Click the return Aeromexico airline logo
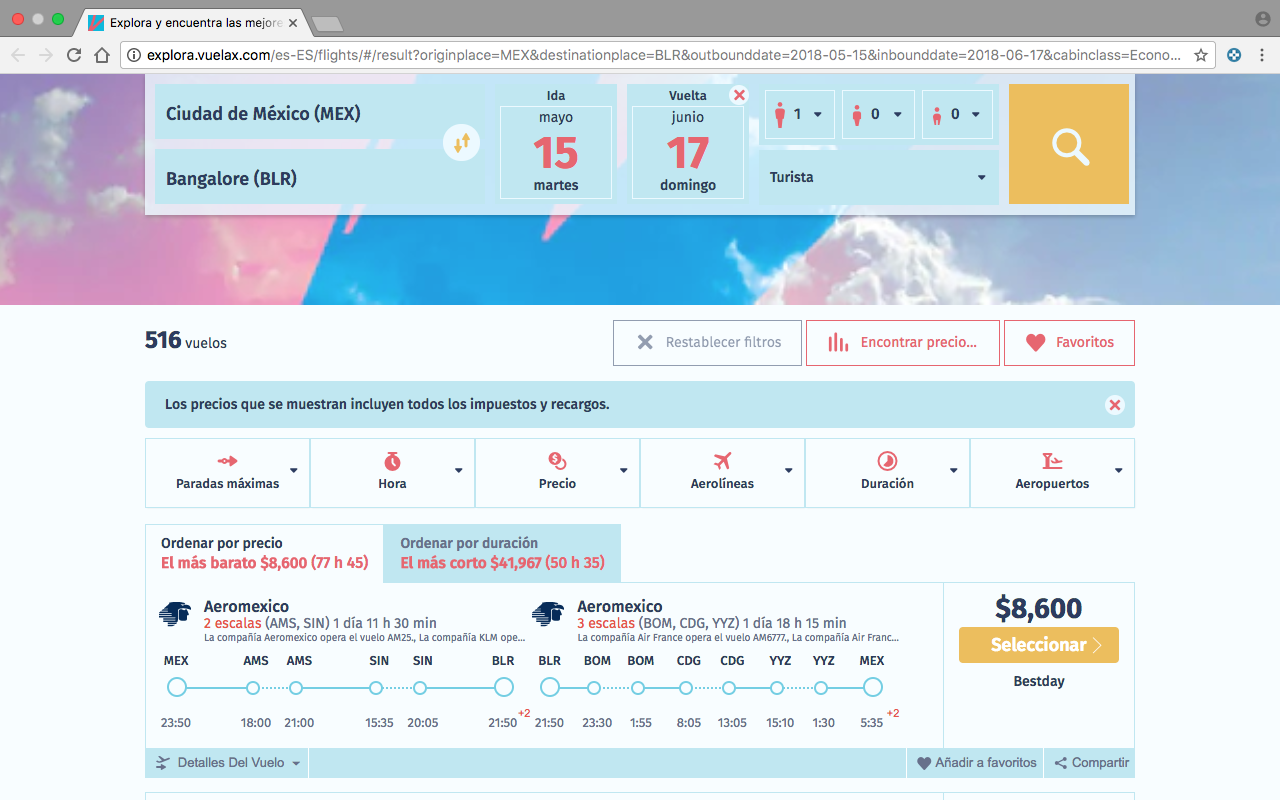 pos(548,613)
